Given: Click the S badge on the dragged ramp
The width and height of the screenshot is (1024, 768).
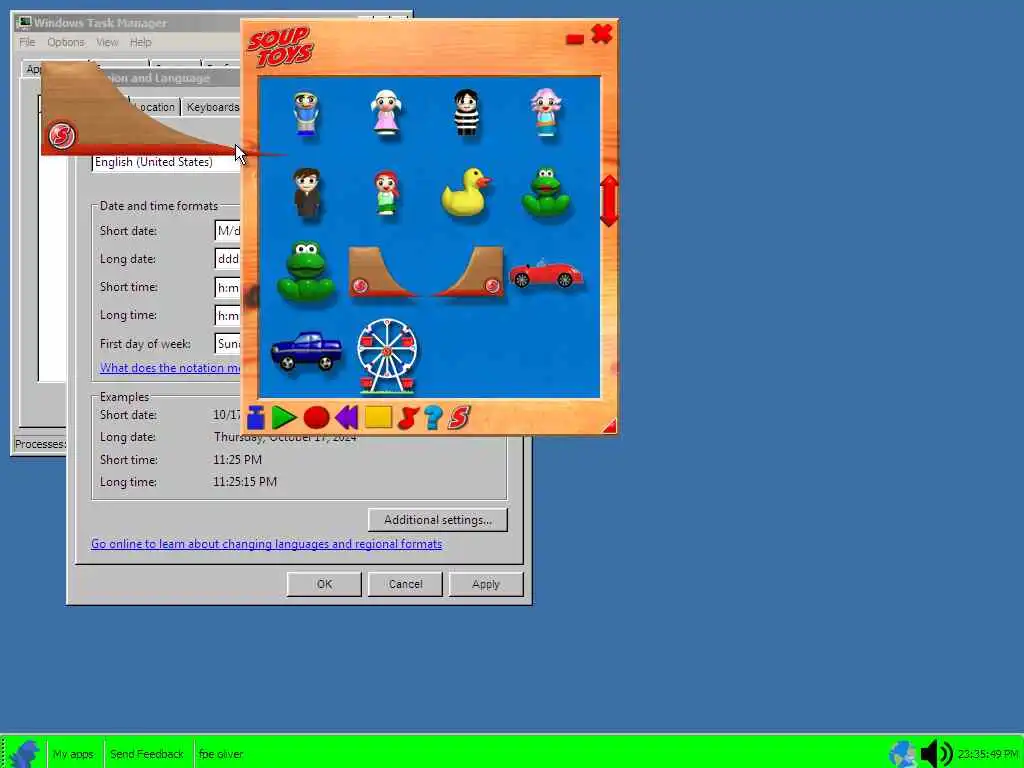Looking at the screenshot, I should 62,135.
